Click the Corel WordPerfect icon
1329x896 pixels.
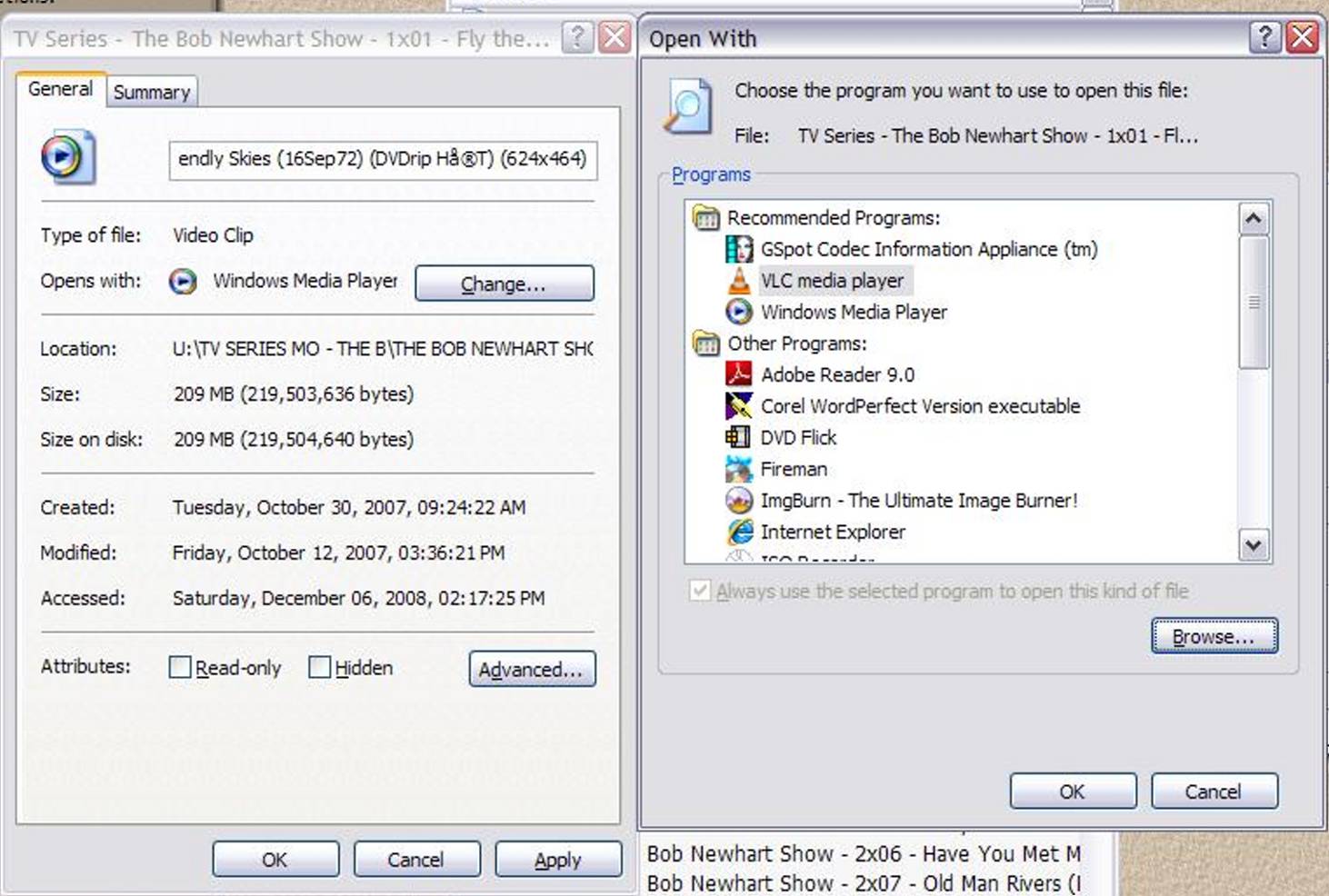click(739, 406)
